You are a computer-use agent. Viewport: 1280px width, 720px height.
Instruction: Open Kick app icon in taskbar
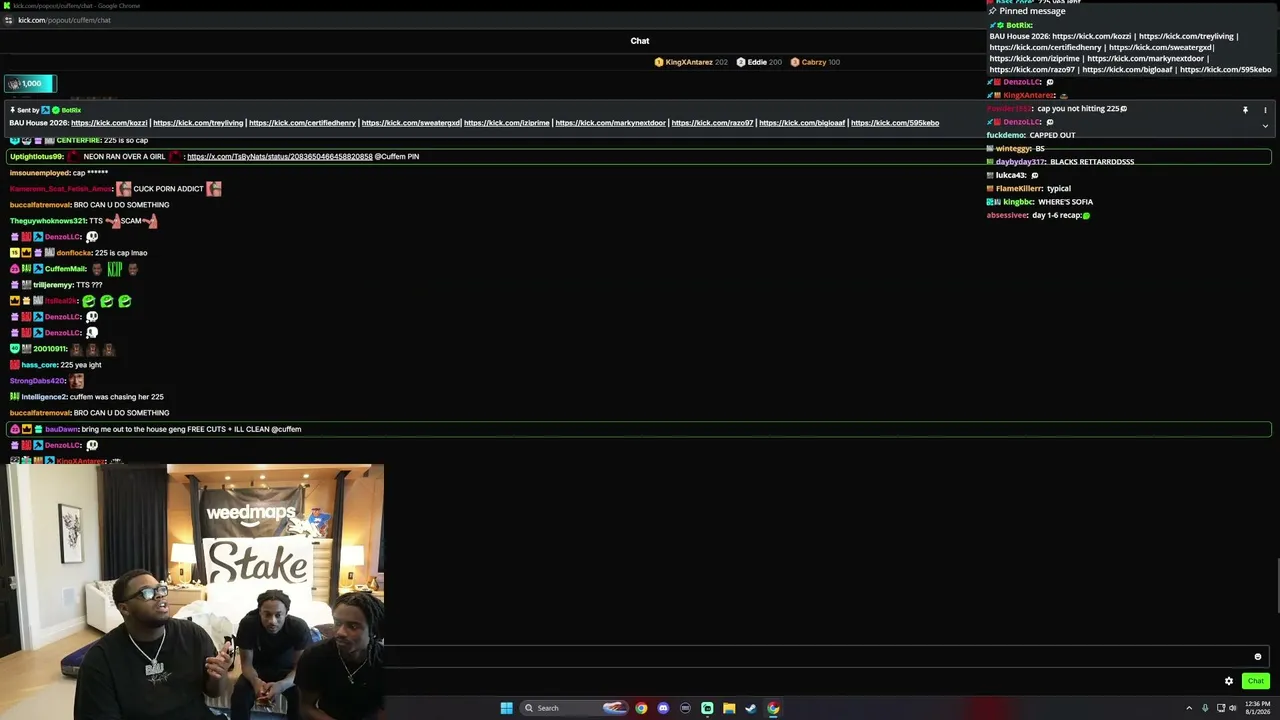click(x=707, y=708)
